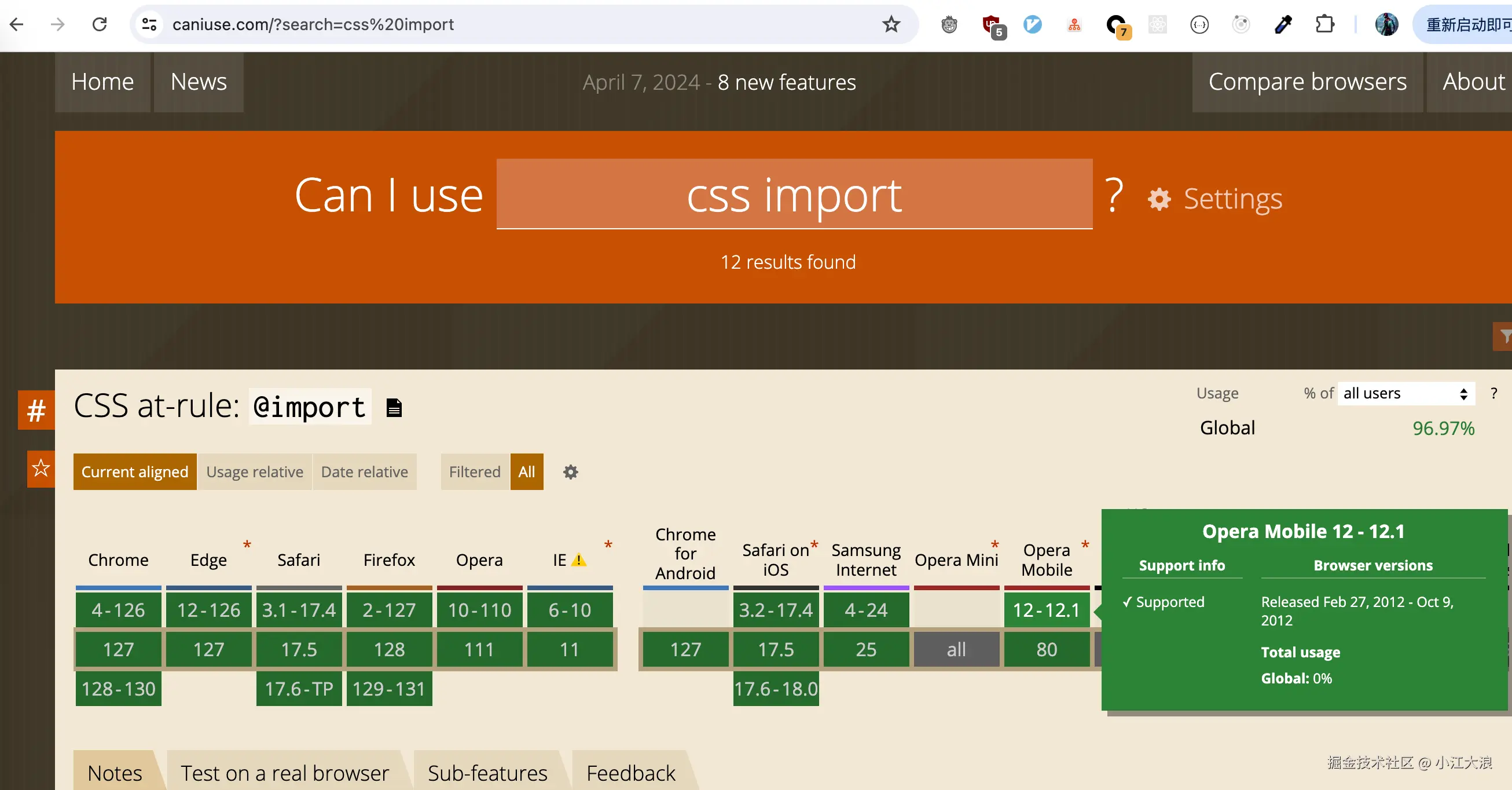Open the 'all users' usage dropdown
This screenshot has width=1512, height=790.
point(1405,393)
